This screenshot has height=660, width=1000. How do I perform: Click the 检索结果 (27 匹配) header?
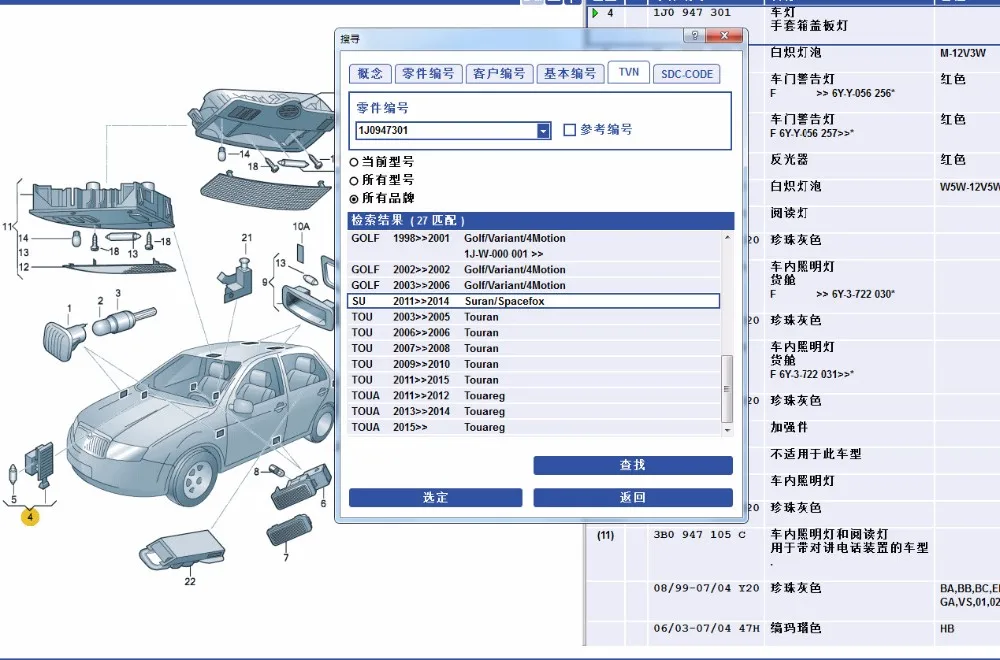point(541,221)
